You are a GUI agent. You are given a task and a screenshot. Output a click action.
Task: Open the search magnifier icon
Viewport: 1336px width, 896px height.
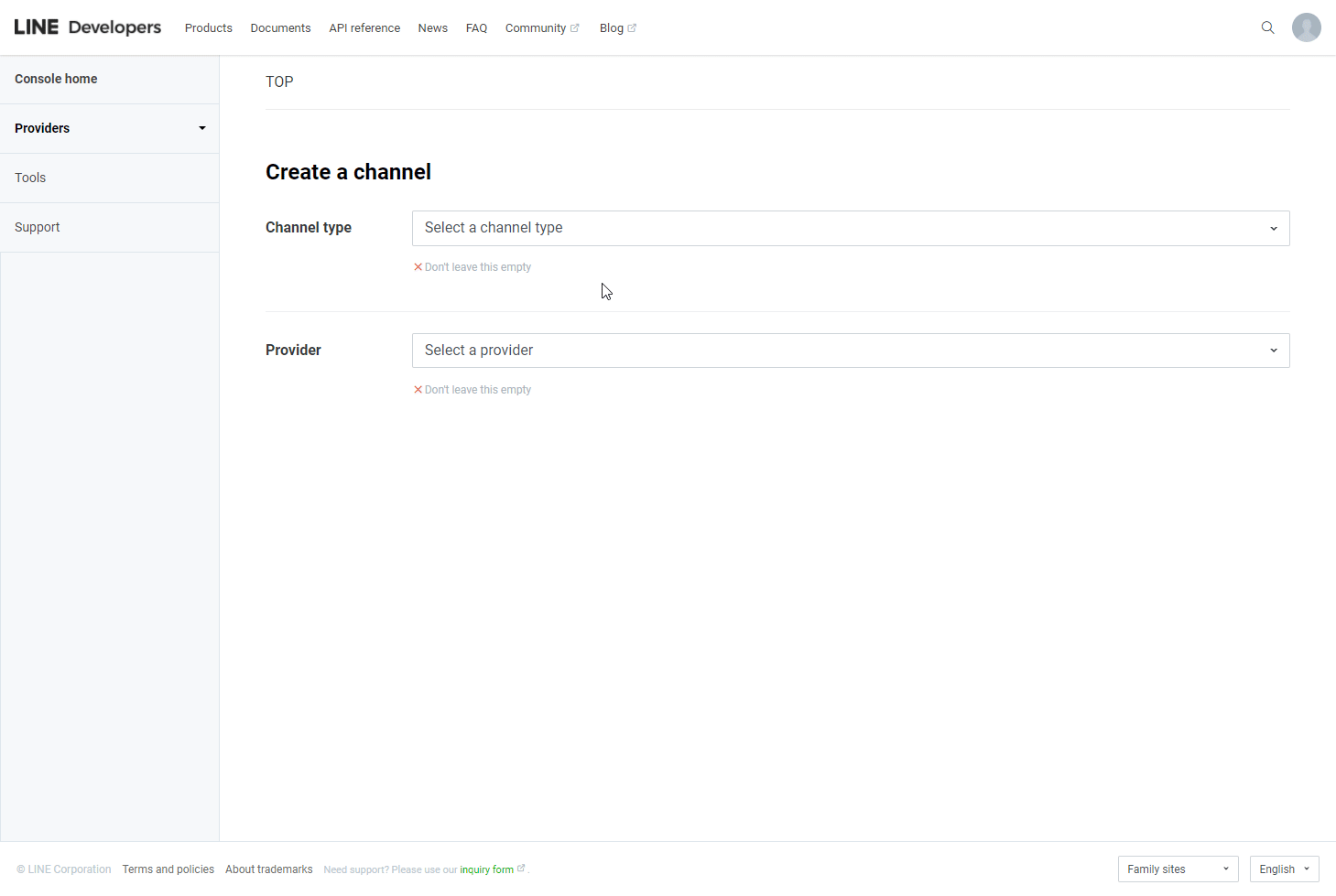point(1268,27)
